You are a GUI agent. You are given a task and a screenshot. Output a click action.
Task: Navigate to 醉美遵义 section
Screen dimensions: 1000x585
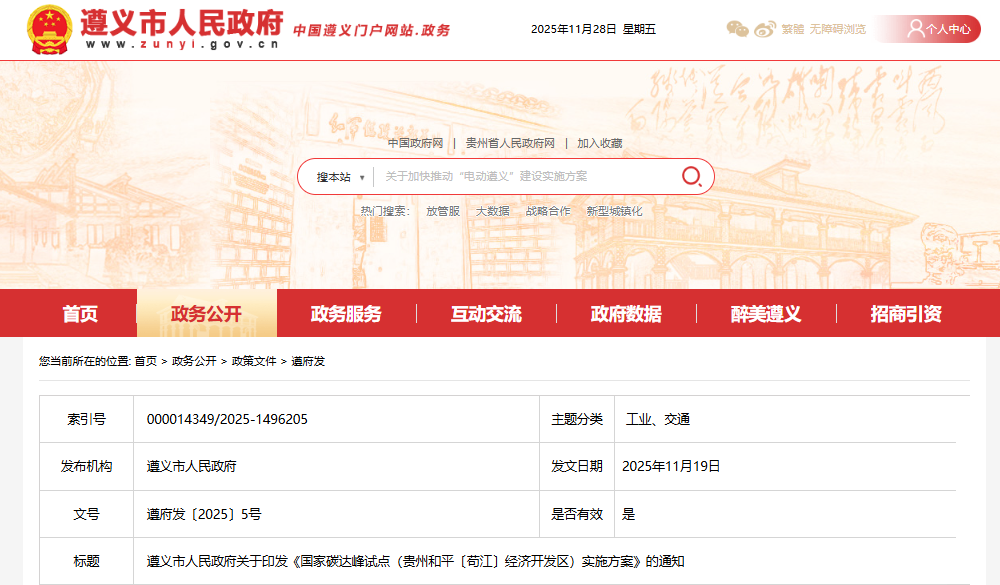(766, 314)
